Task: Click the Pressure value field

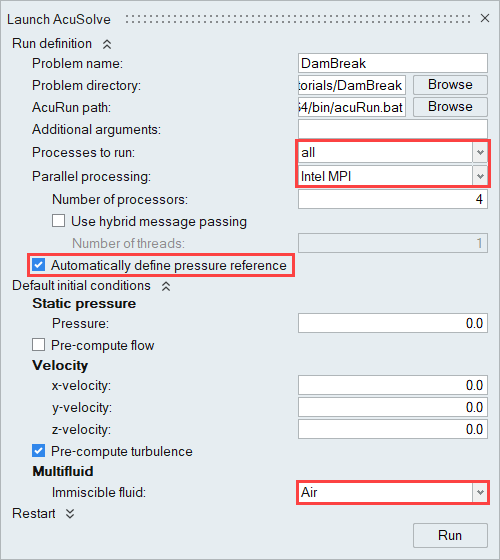Action: tap(392, 323)
